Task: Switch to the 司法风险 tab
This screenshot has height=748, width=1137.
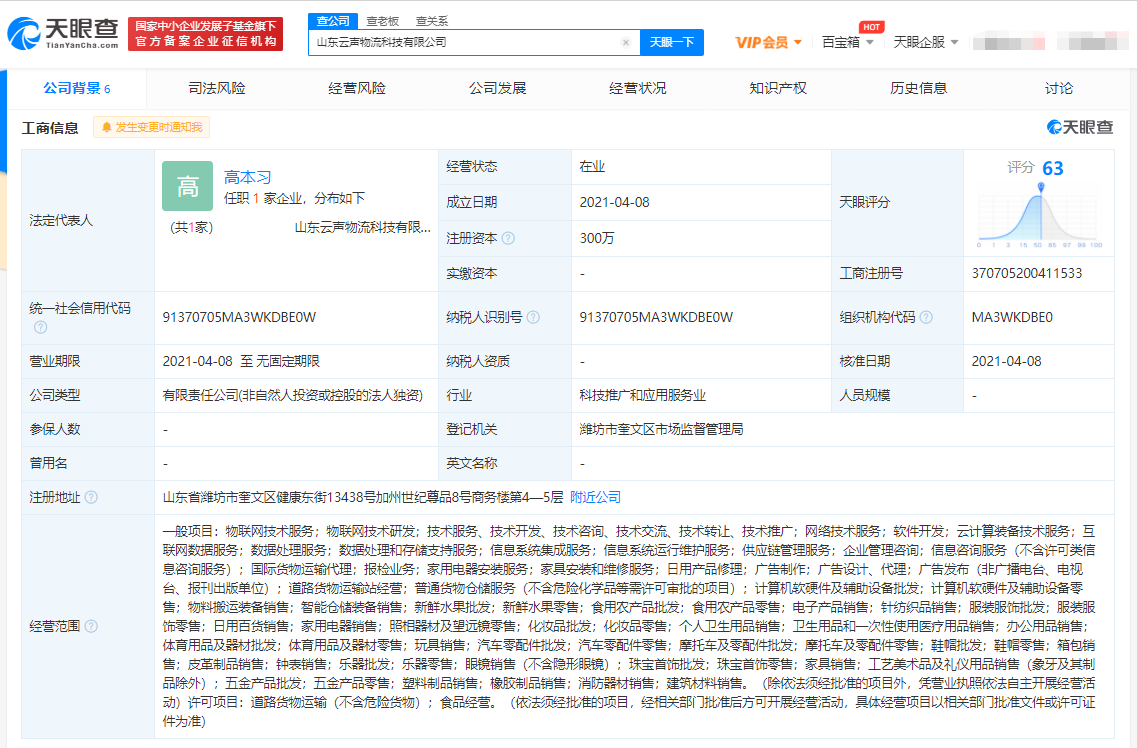Action: pos(217,88)
